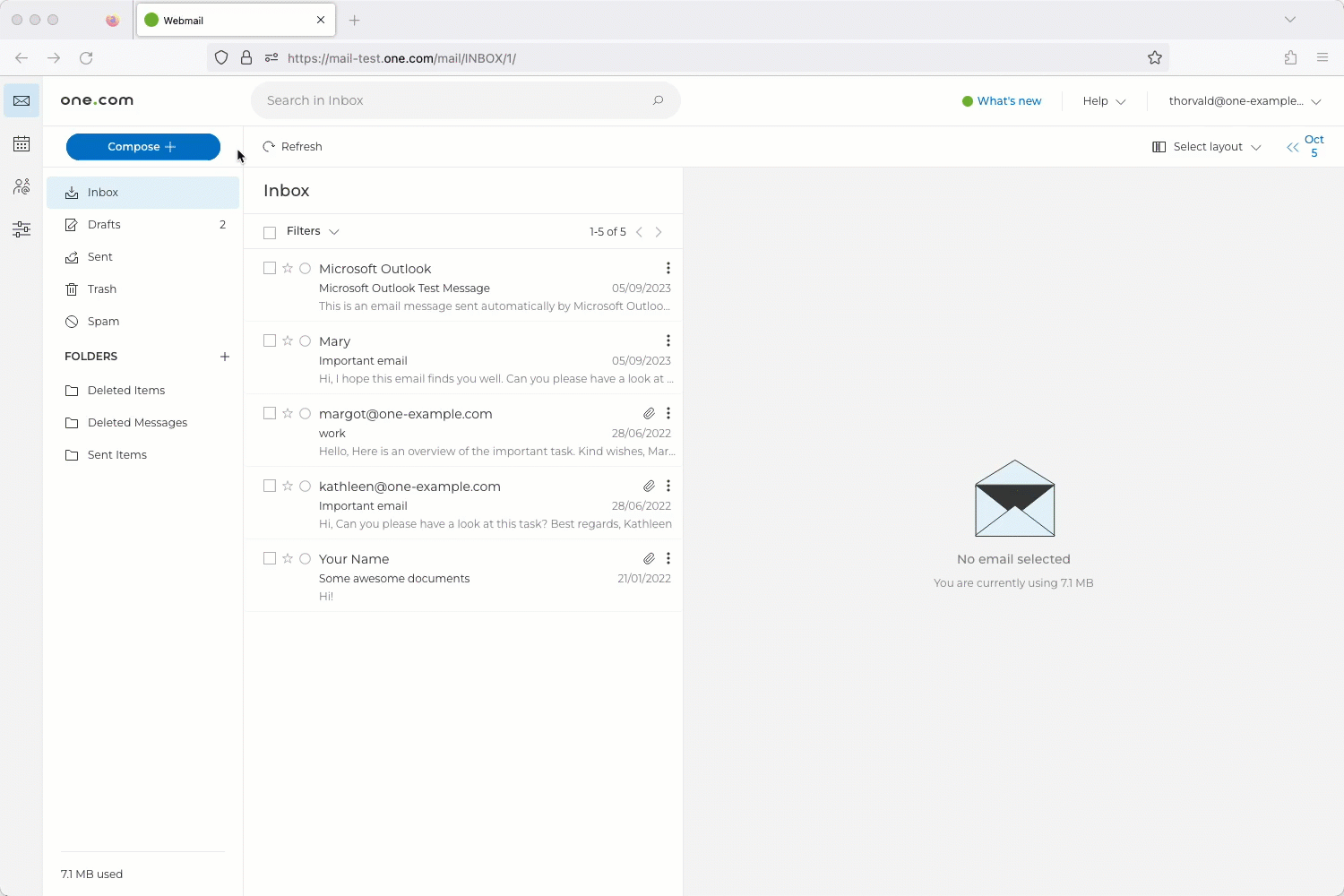The image size is (1344, 896).
Task: Open the settings sliders icon in sidebar
Action: (22, 229)
